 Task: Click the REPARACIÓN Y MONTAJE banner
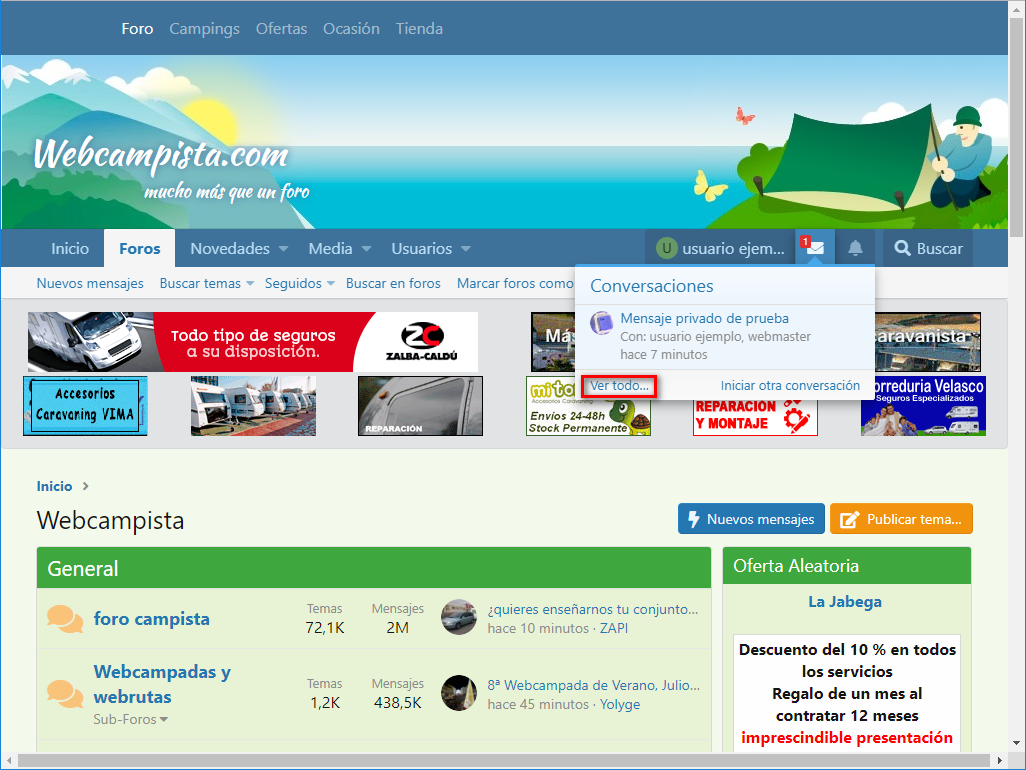(x=755, y=417)
